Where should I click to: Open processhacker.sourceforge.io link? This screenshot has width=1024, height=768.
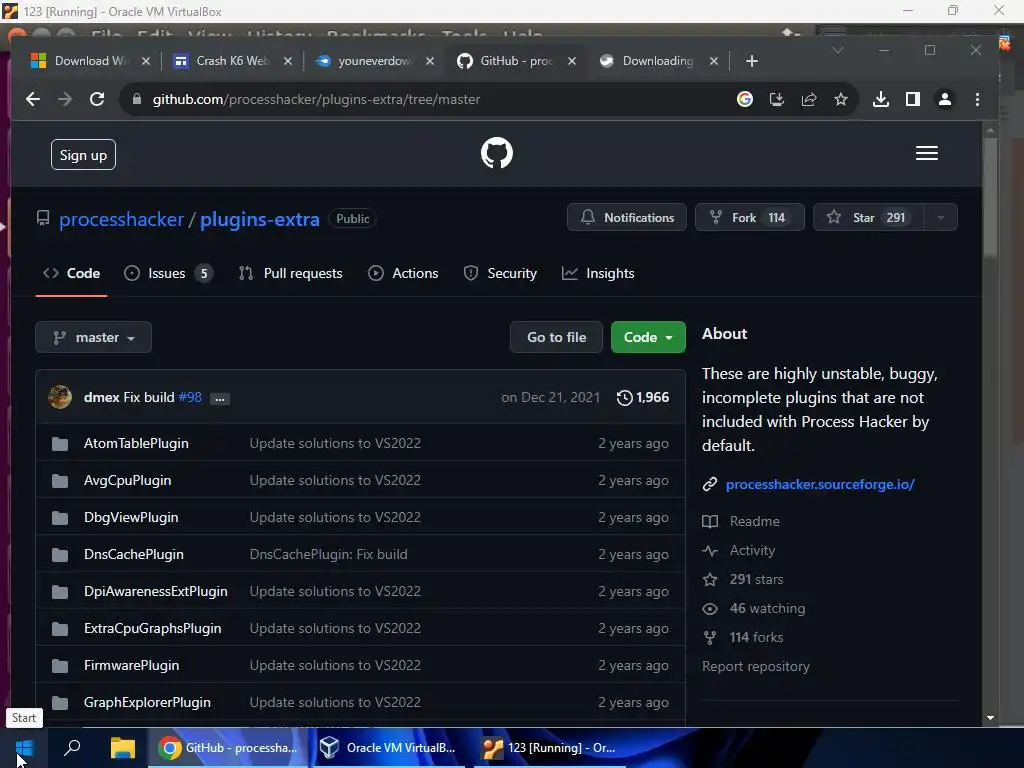[820, 485]
